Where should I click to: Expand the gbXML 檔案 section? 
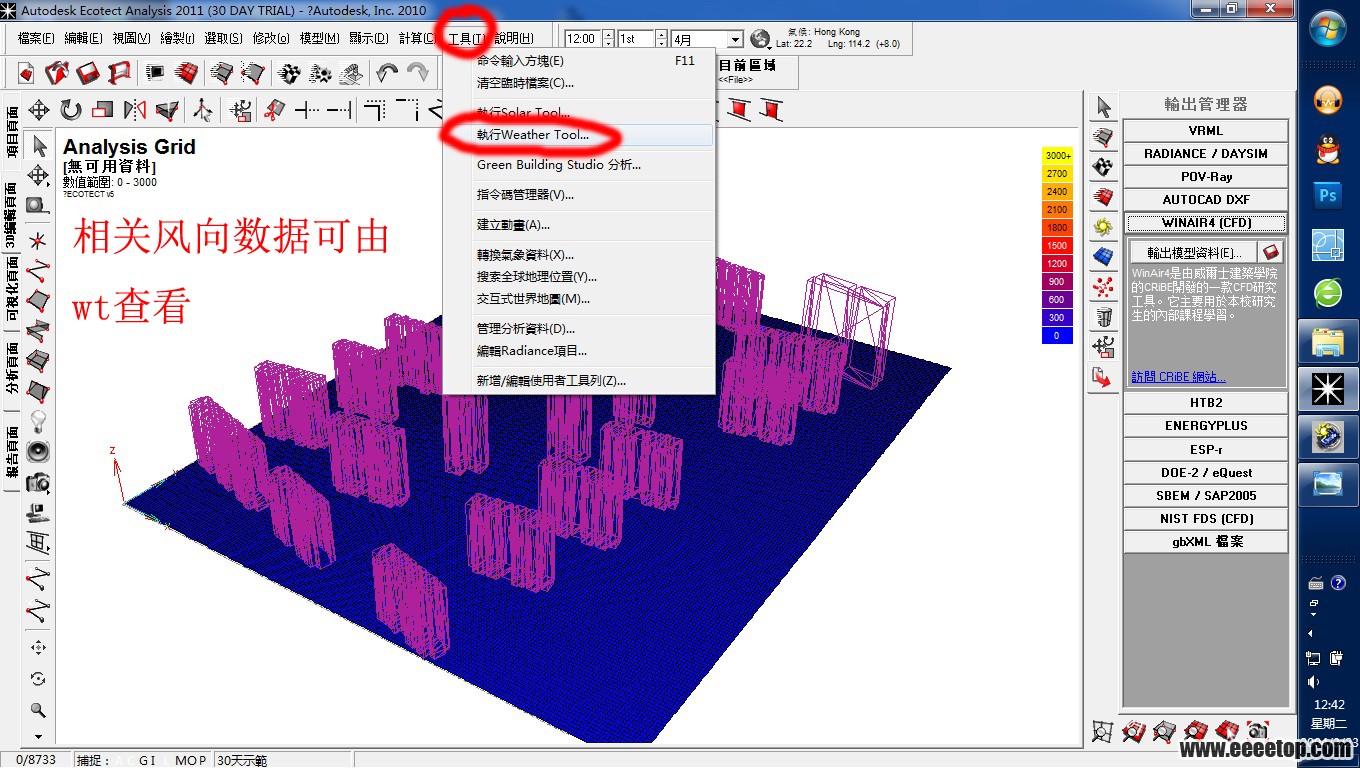[x=1205, y=542]
